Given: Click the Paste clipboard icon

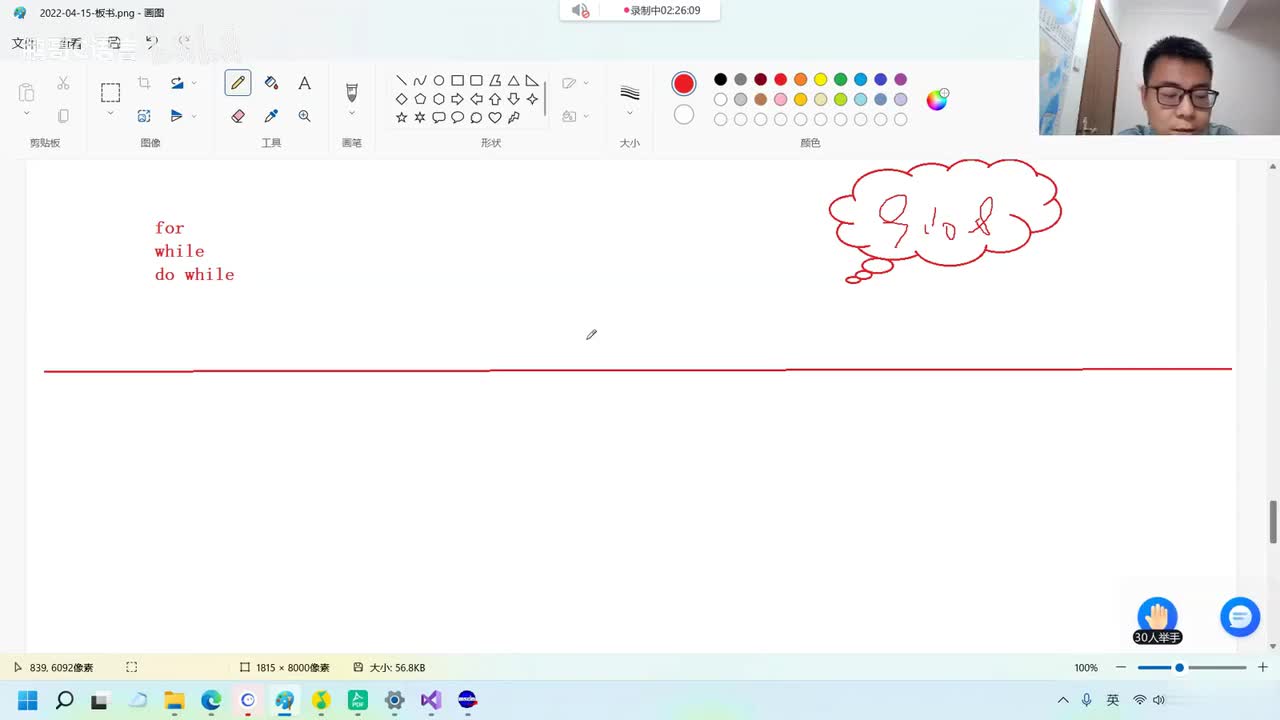Looking at the screenshot, I should (x=27, y=93).
